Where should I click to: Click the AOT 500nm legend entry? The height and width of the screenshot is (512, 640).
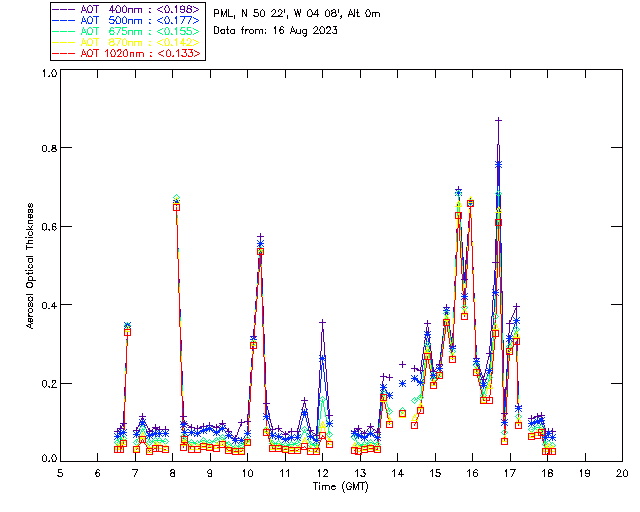[127, 20]
